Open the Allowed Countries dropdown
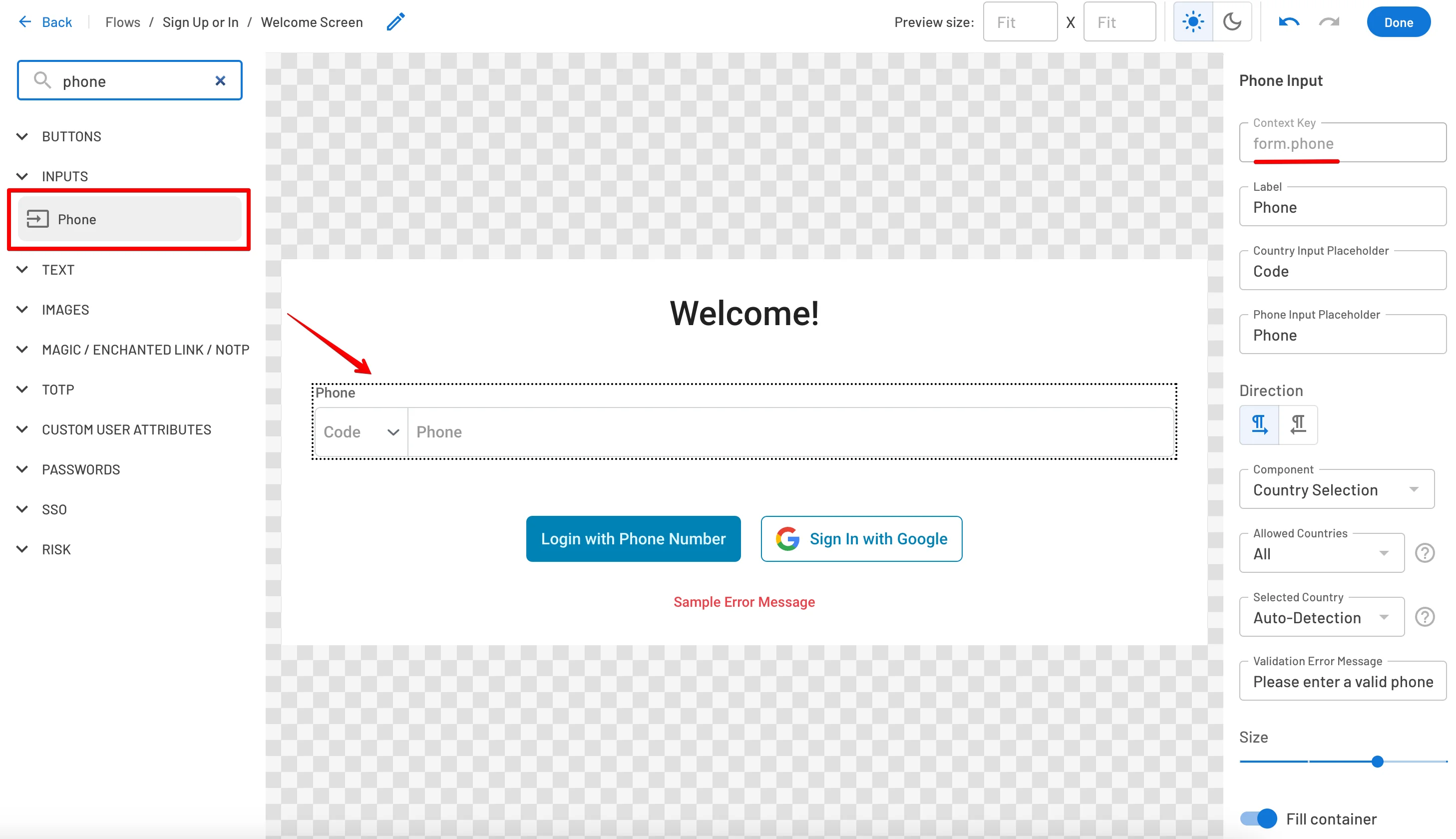This screenshot has height=839, width=1456. click(1321, 553)
